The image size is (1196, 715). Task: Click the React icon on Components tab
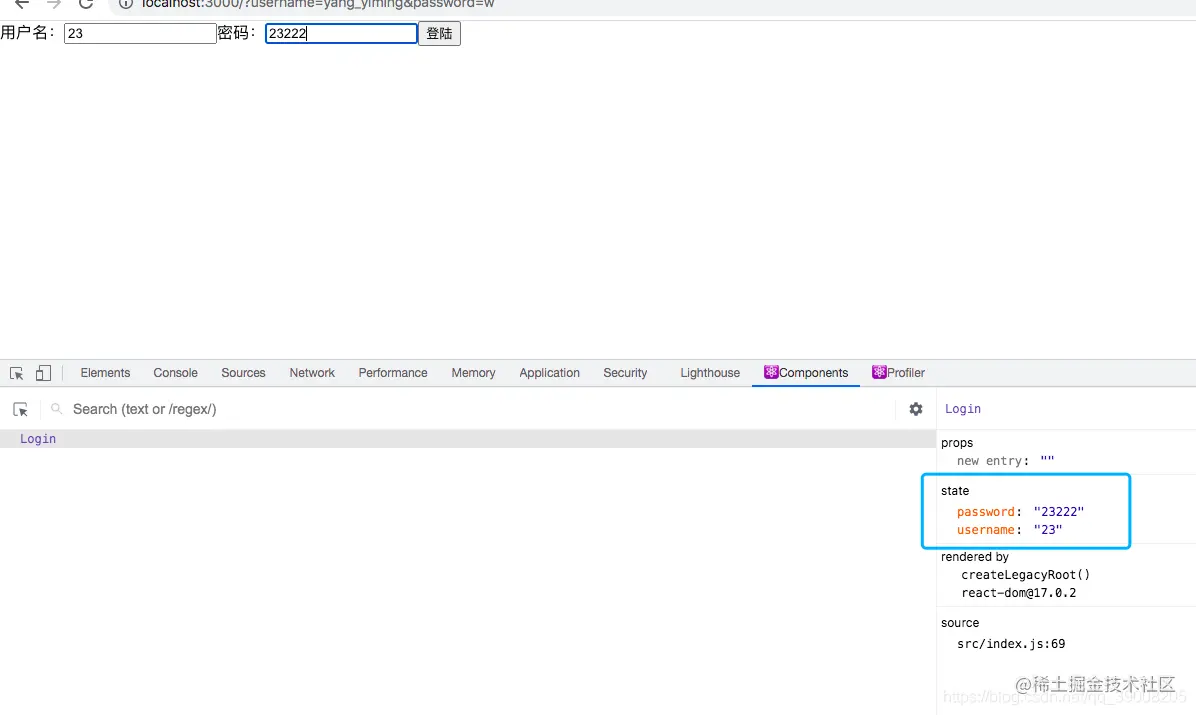tap(771, 372)
